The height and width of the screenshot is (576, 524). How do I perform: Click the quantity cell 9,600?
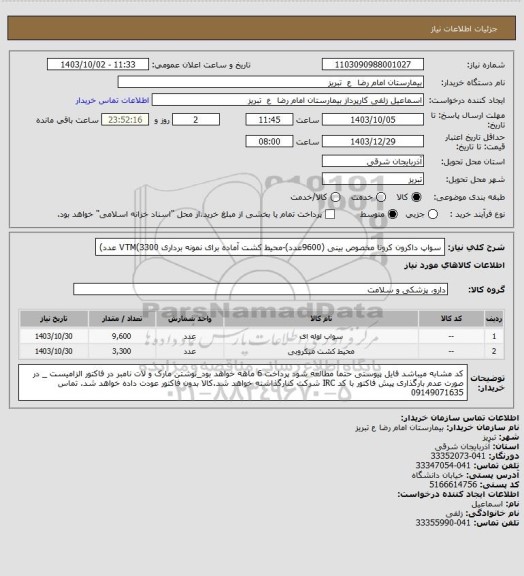point(122,336)
